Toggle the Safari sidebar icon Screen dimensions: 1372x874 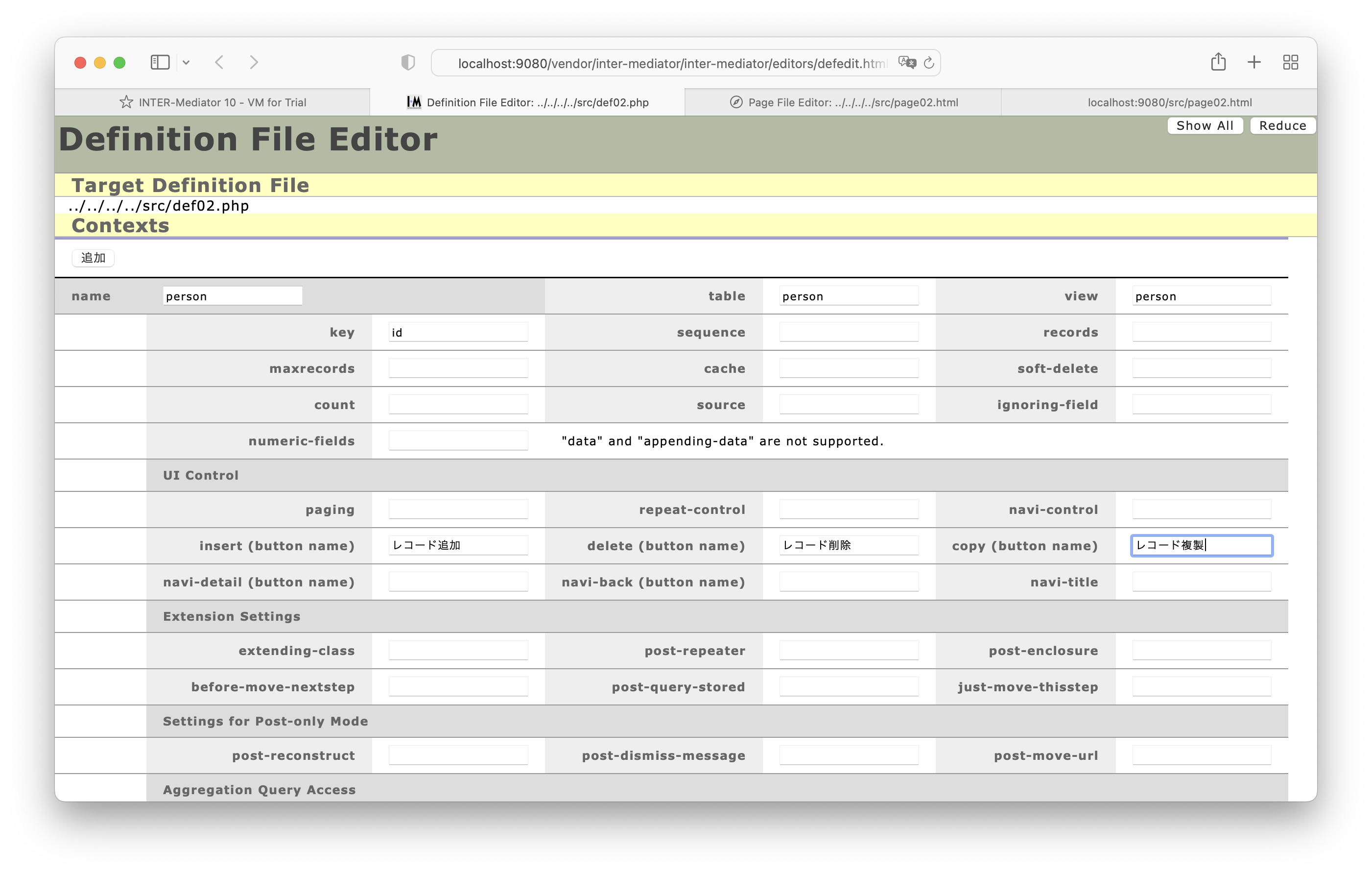click(160, 62)
